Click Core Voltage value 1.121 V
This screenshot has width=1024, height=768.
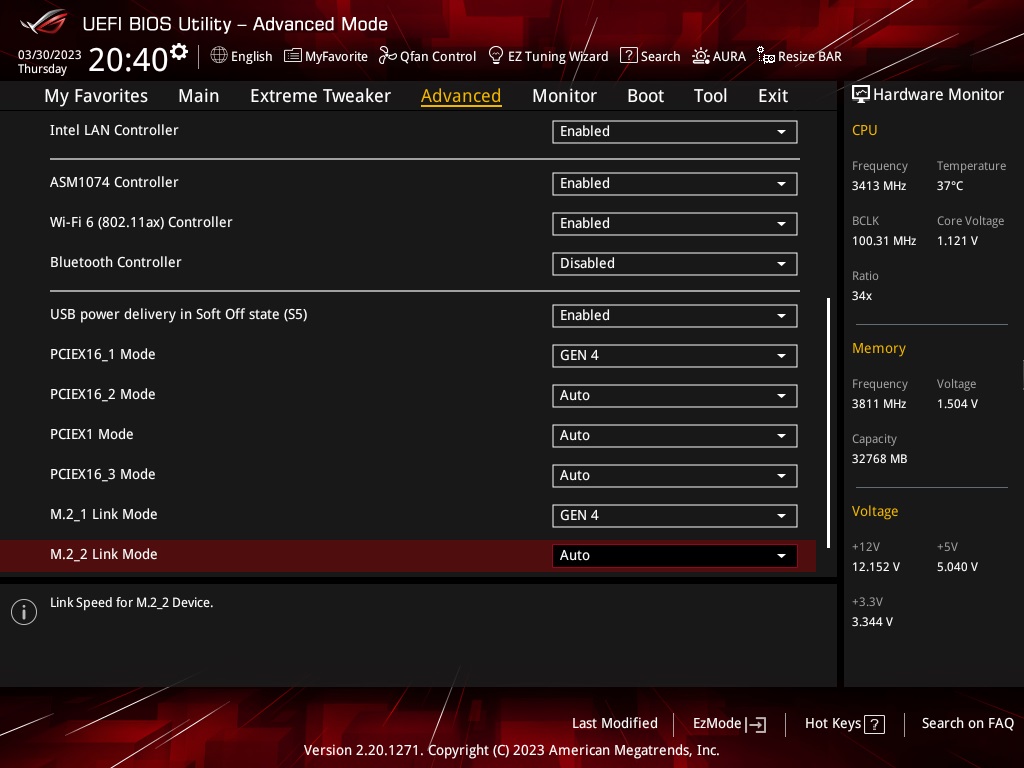point(957,241)
